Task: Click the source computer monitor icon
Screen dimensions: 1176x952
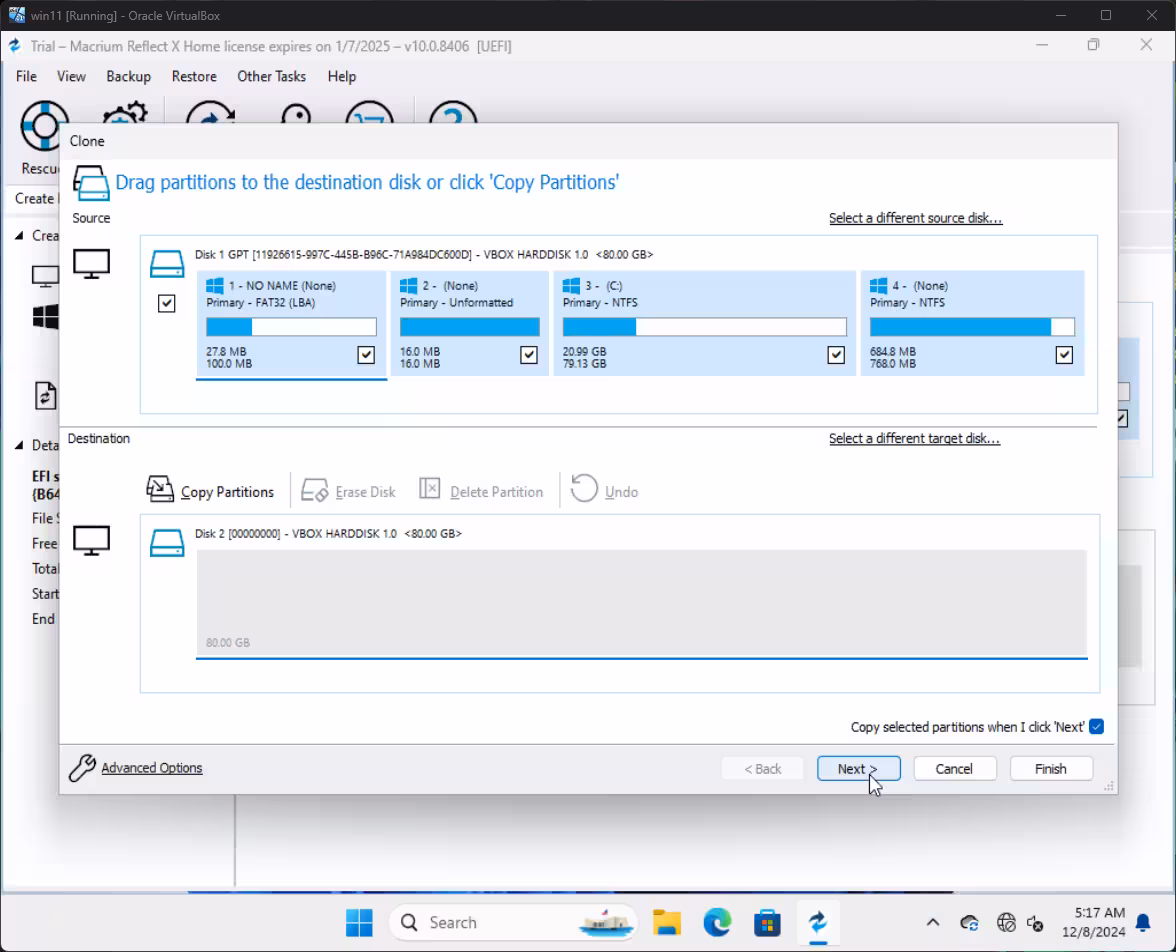Action: tap(92, 263)
